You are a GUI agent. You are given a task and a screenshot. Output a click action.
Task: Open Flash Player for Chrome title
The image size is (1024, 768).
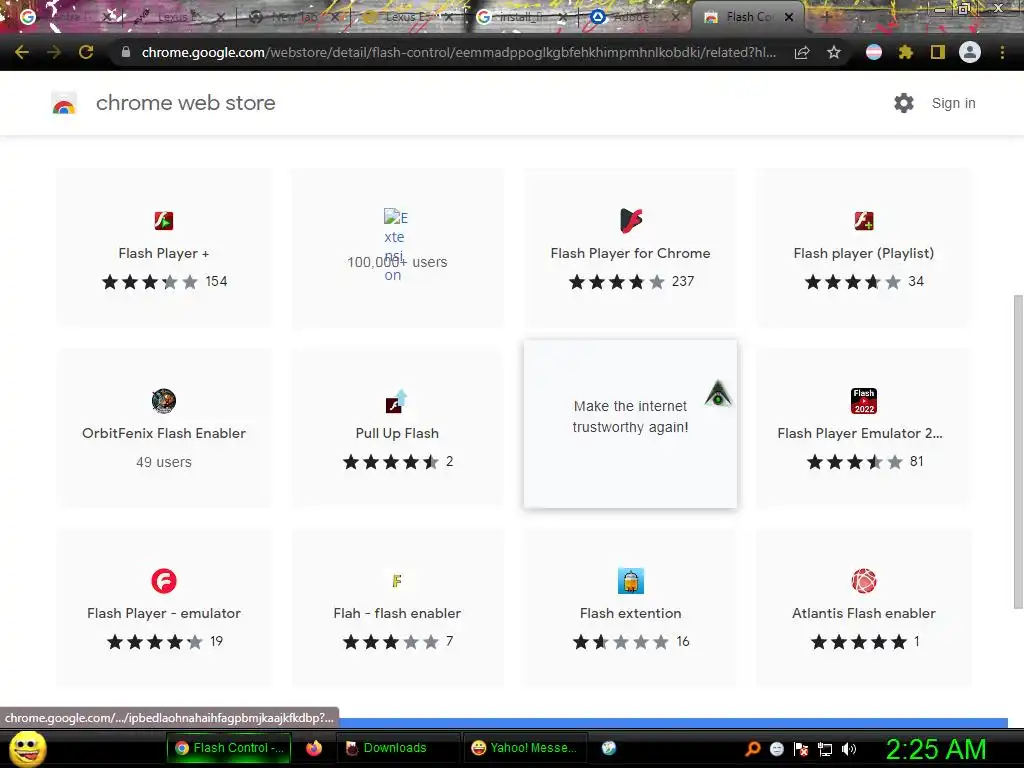pyautogui.click(x=630, y=253)
